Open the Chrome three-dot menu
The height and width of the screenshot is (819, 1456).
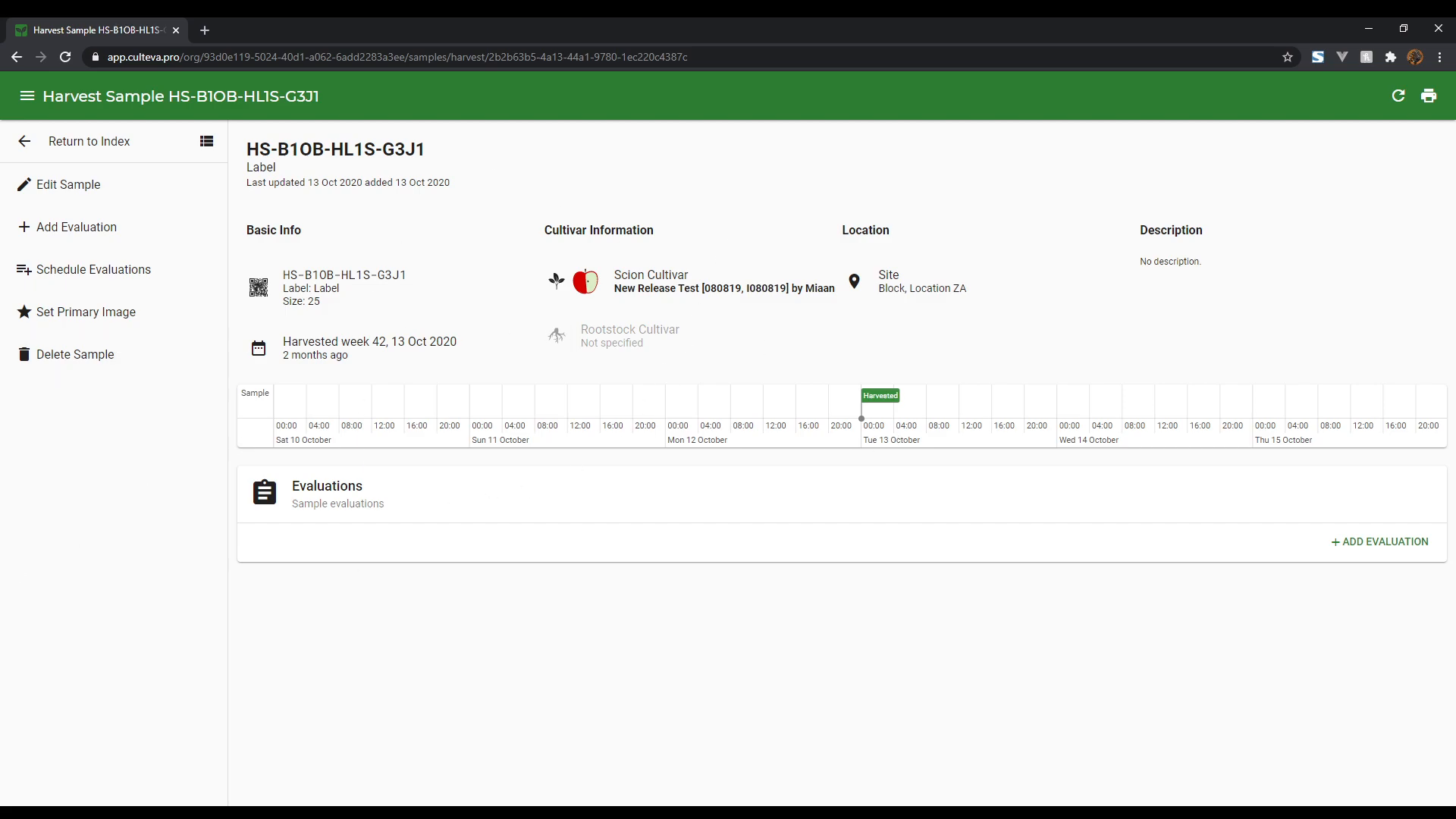coord(1439,57)
